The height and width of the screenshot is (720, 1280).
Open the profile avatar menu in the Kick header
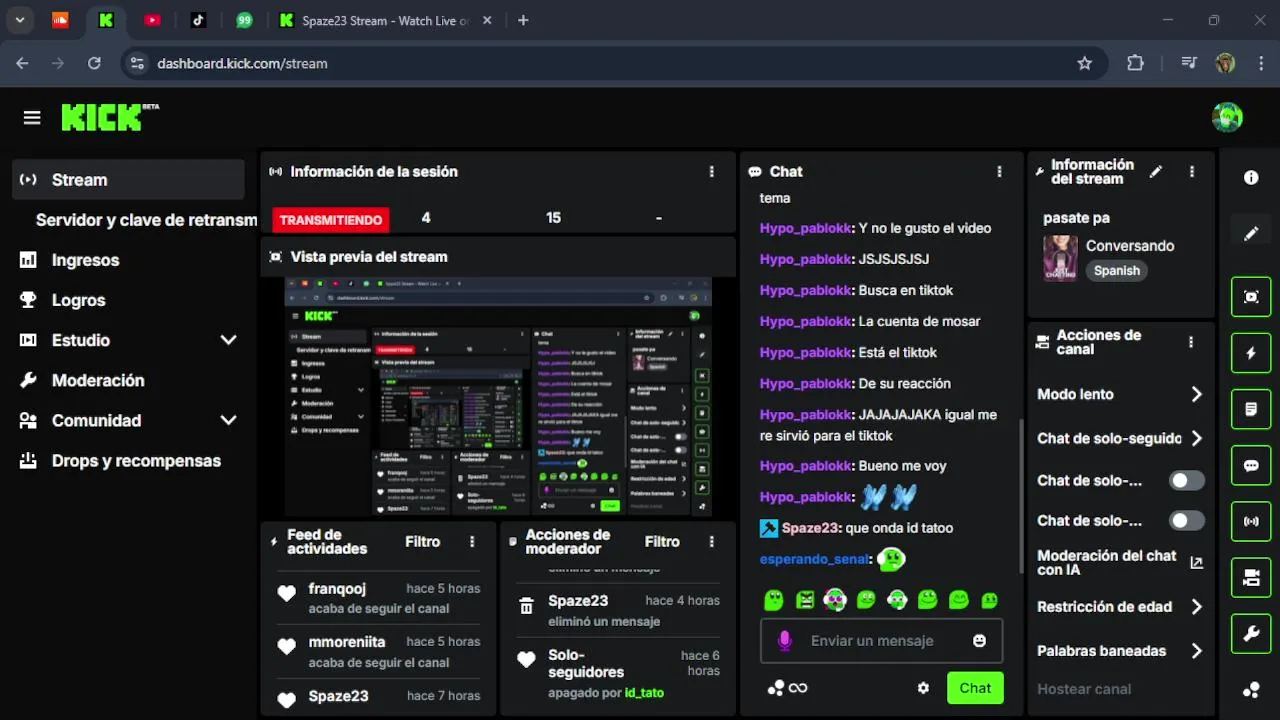click(1227, 117)
